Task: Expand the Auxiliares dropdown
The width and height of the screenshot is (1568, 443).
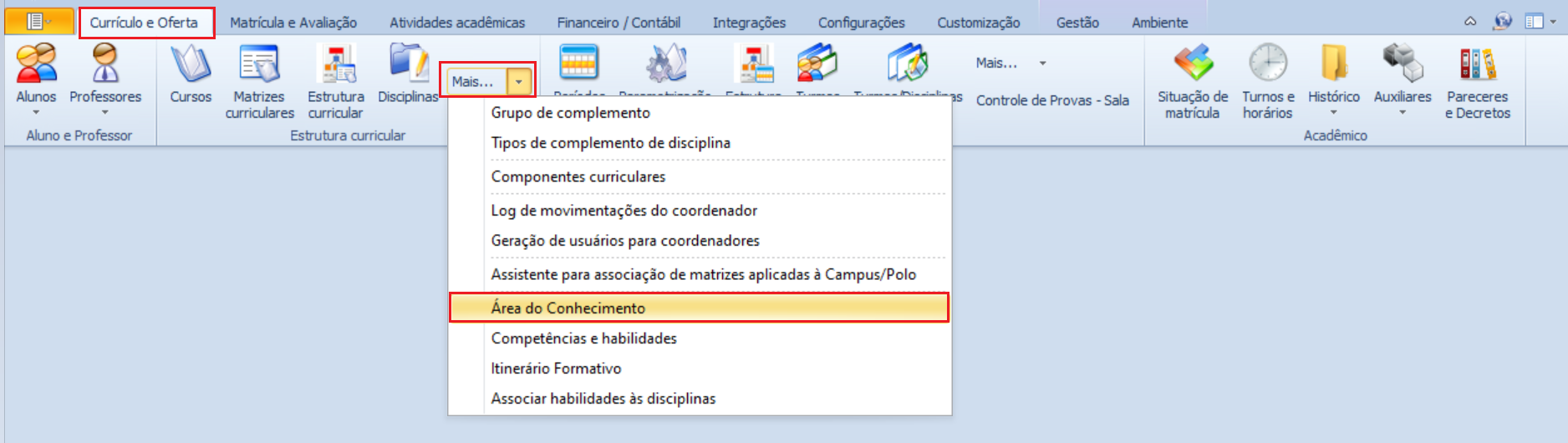Action: point(1403,112)
